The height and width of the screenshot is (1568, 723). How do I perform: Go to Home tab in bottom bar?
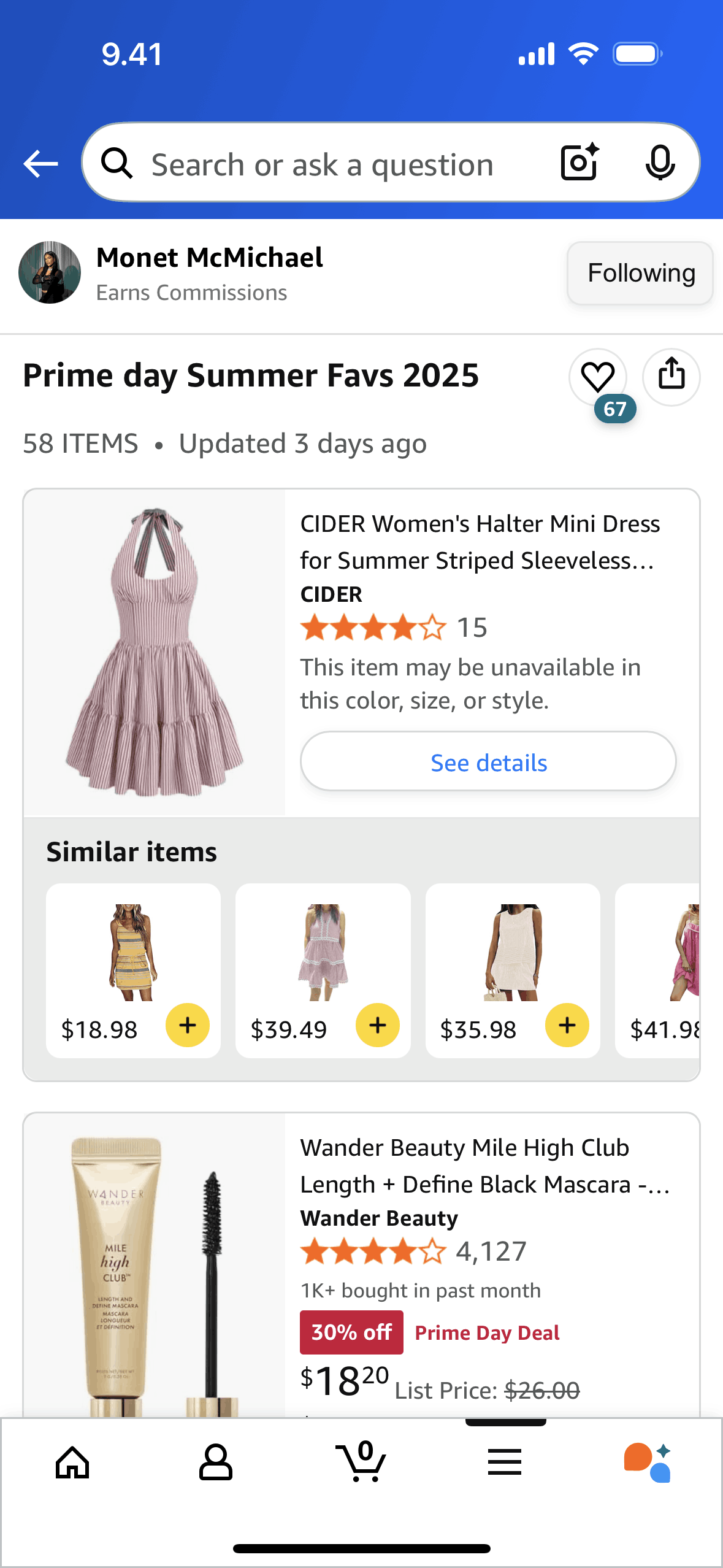coord(72,1462)
